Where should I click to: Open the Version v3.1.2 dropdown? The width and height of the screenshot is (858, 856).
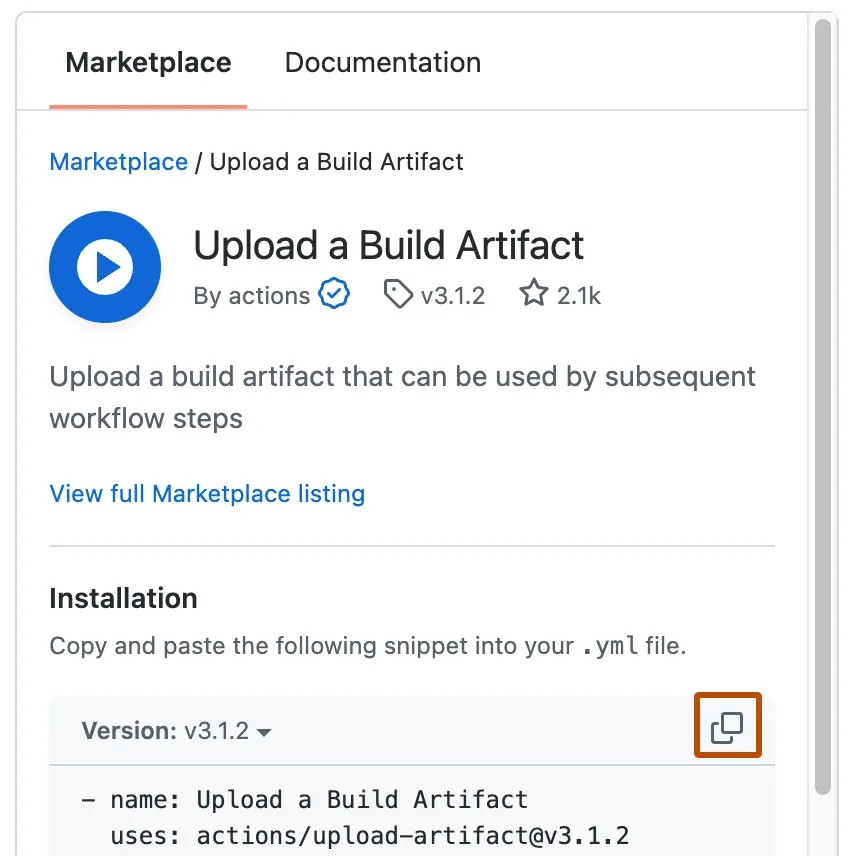click(177, 731)
